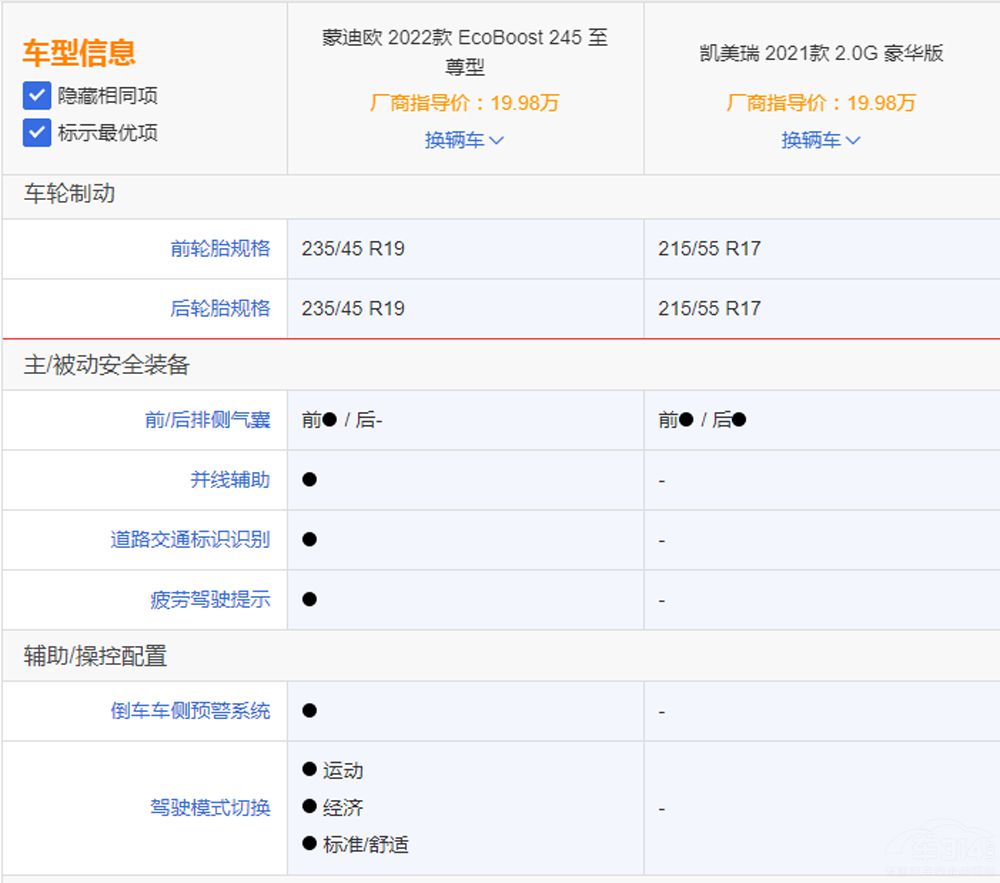Click the 车轮制动 section header
Image resolution: width=1000 pixels, height=883 pixels.
click(69, 194)
